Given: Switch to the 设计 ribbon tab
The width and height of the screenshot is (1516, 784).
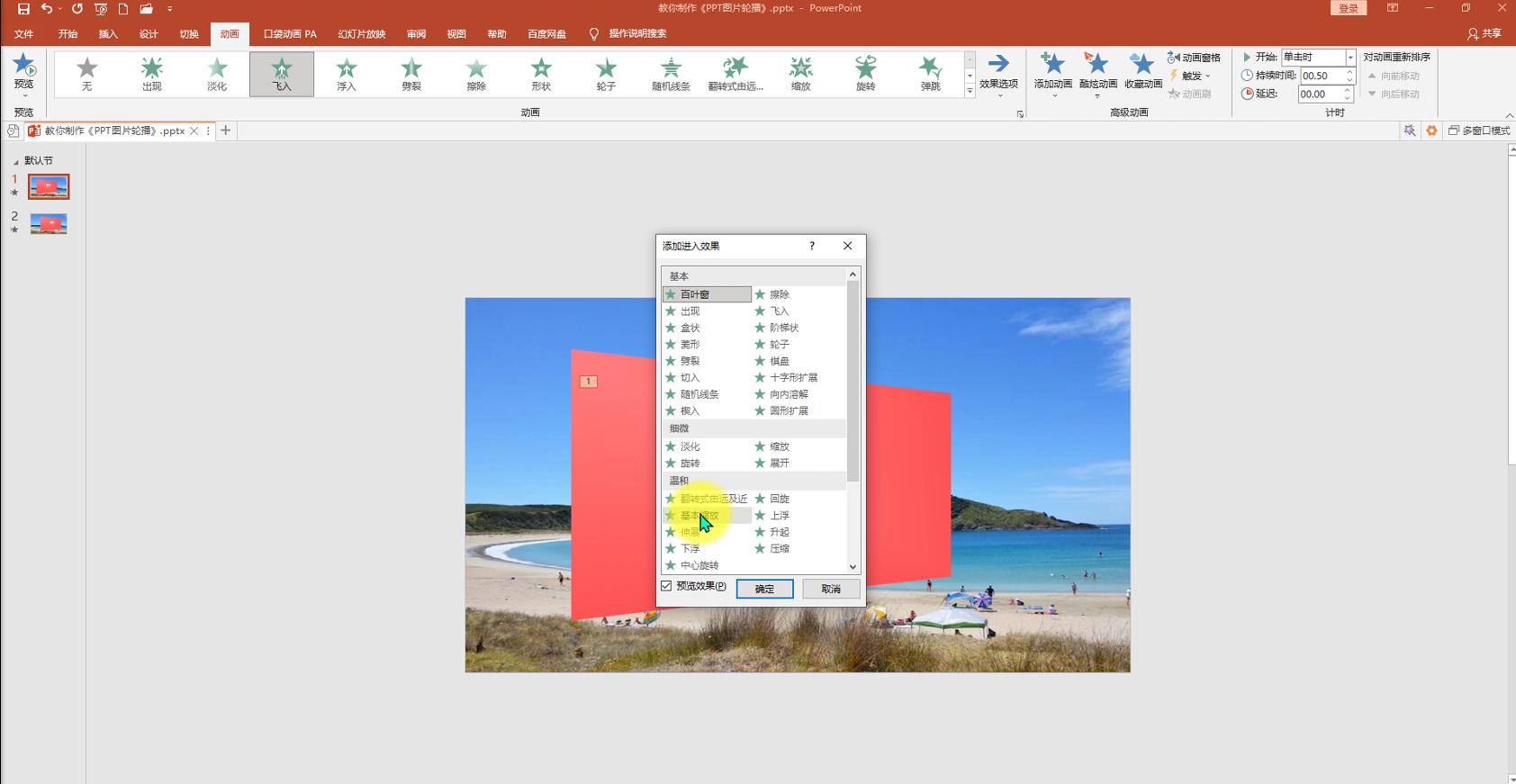Looking at the screenshot, I should (x=149, y=34).
